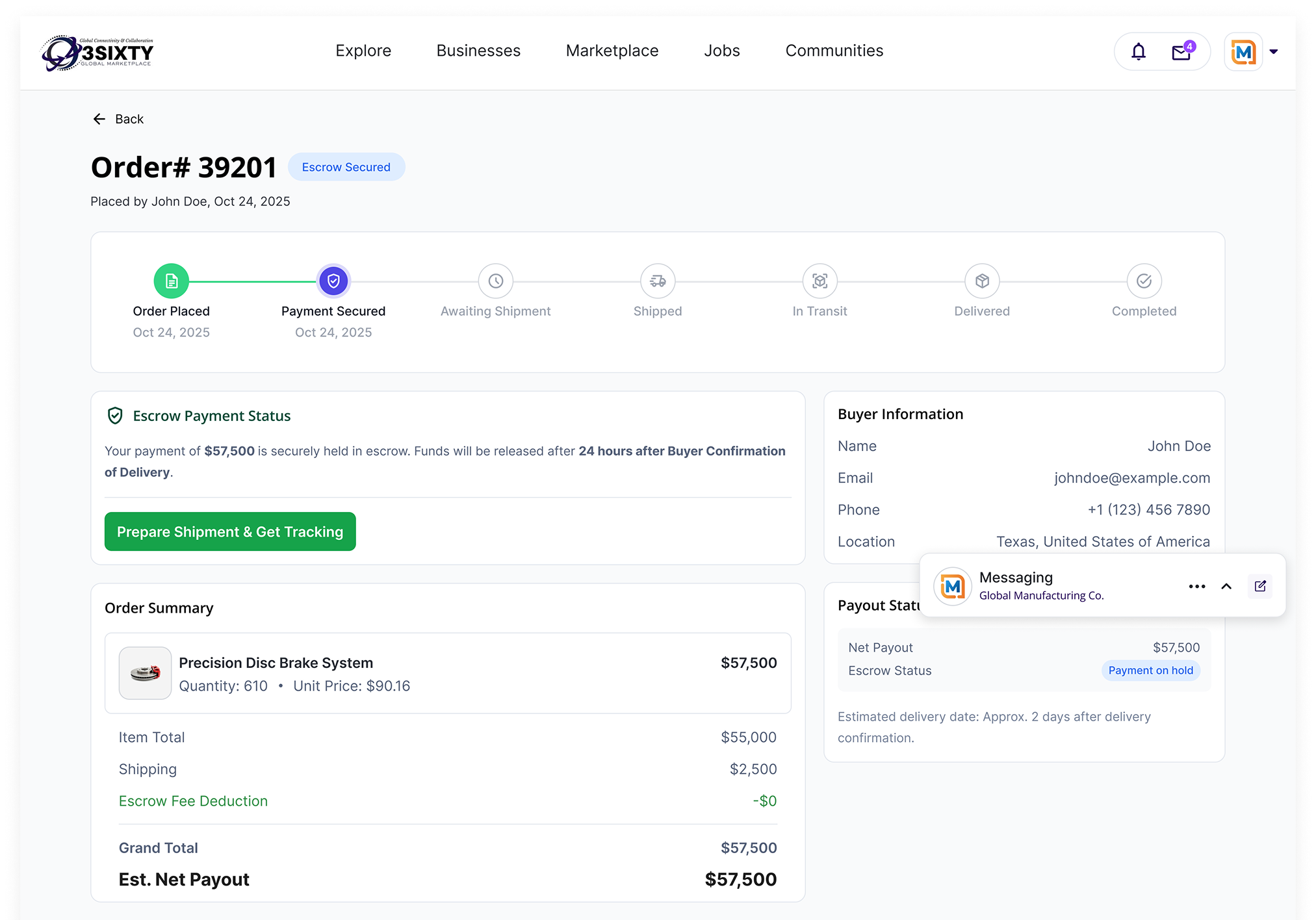Viewport: 1316px width, 920px height.
Task: Open the notifications bell
Action: [x=1138, y=51]
